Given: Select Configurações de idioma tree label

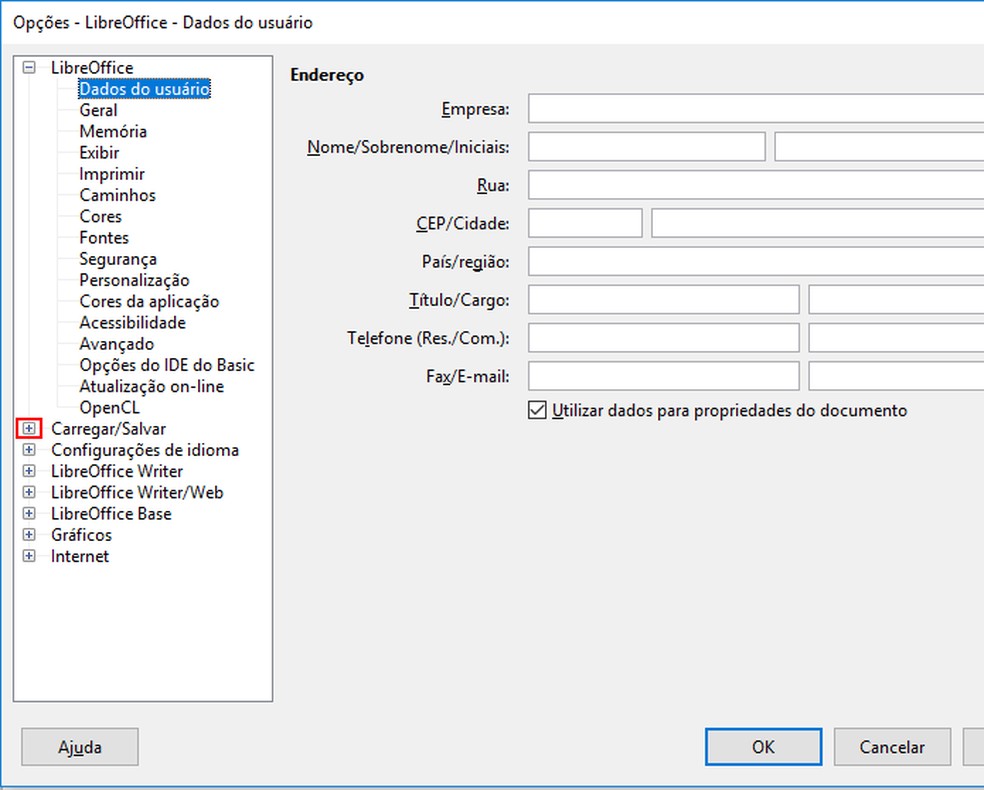Looking at the screenshot, I should tap(145, 450).
